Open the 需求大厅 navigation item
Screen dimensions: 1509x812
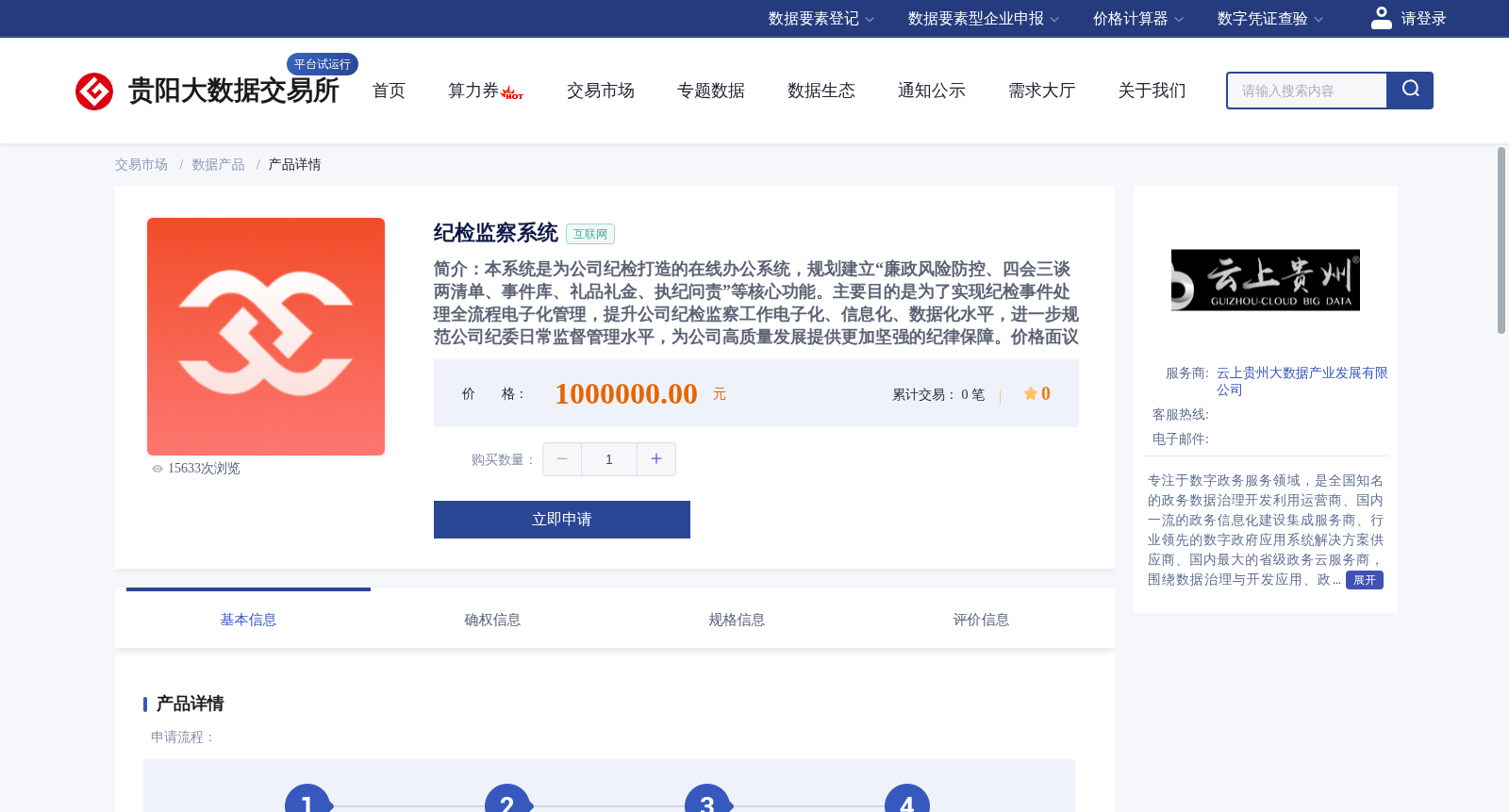tap(1042, 91)
